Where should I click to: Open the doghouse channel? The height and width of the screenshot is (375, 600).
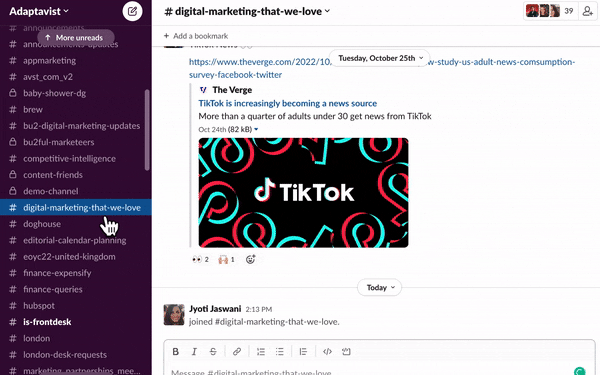click(76, 224)
